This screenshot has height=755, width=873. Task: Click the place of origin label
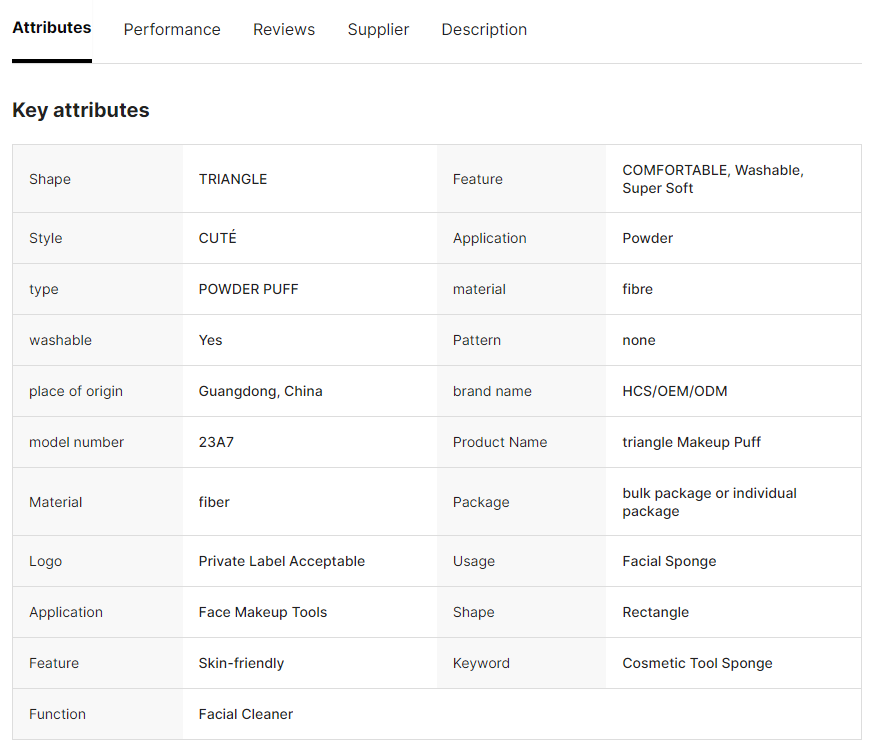click(x=76, y=391)
